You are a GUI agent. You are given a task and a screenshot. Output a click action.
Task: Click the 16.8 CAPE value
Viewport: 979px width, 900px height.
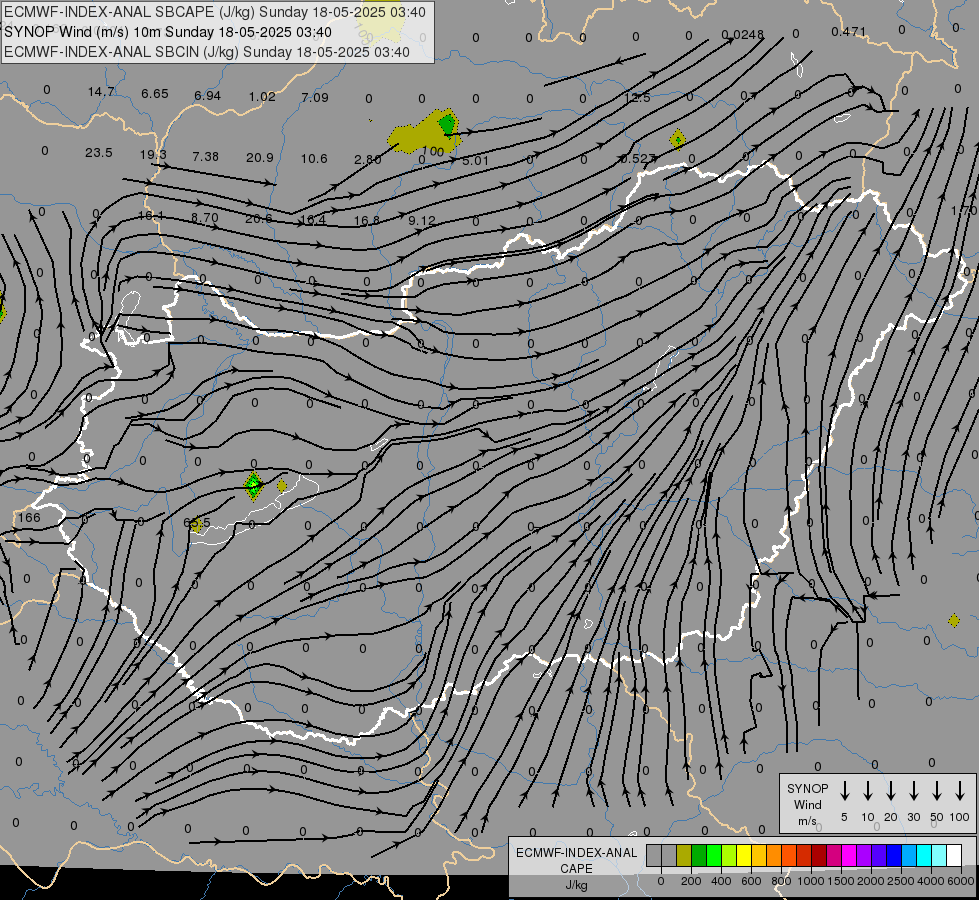(367, 221)
